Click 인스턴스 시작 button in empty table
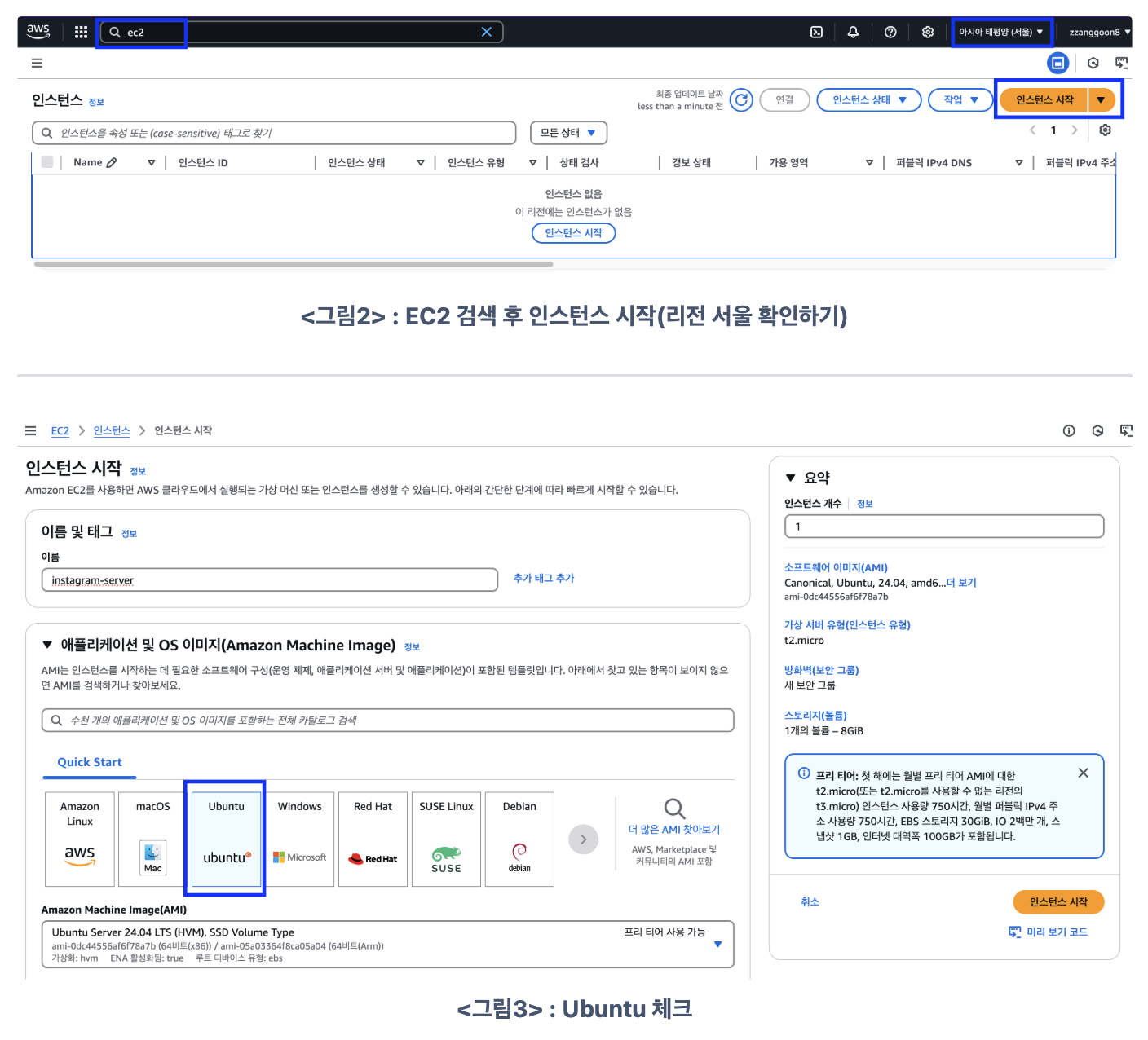 click(x=573, y=232)
